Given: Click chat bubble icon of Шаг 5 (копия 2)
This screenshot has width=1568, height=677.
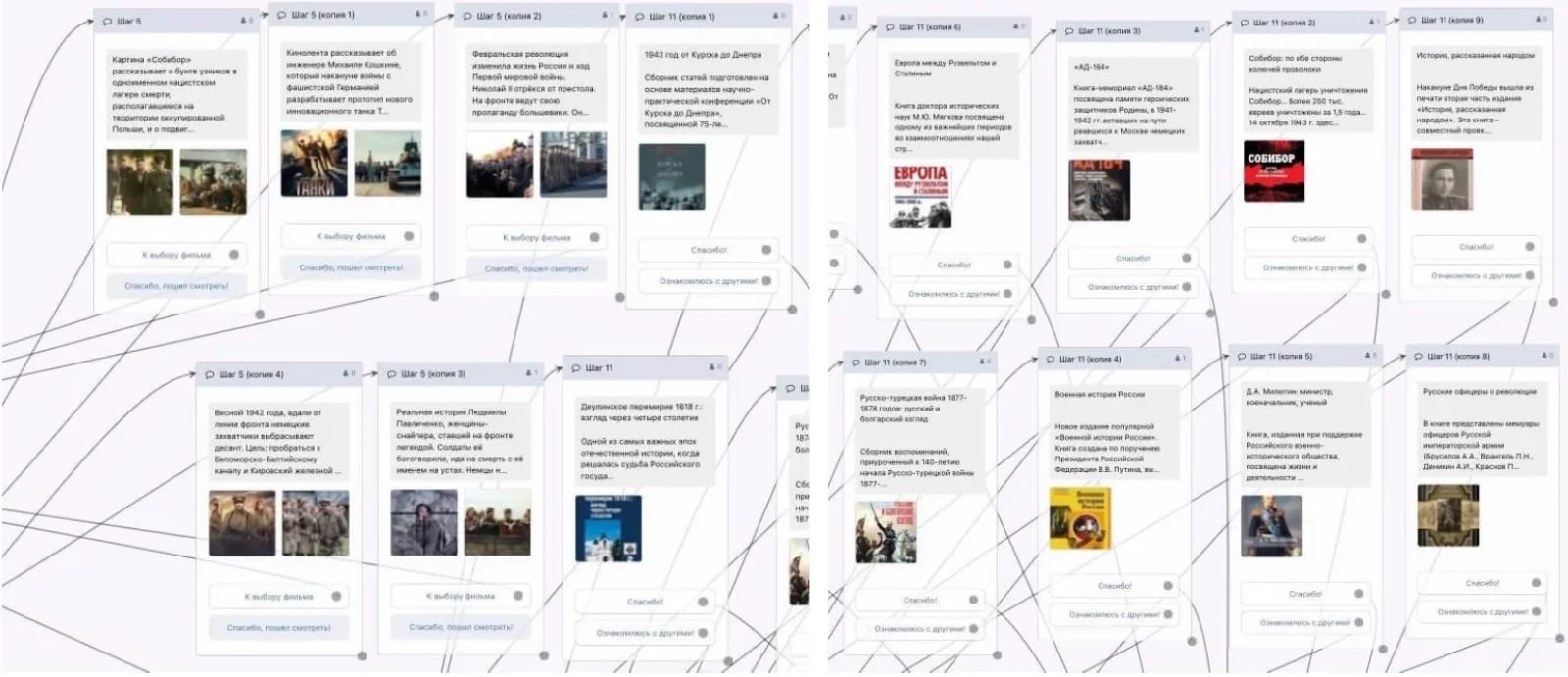Looking at the screenshot, I should [468, 16].
